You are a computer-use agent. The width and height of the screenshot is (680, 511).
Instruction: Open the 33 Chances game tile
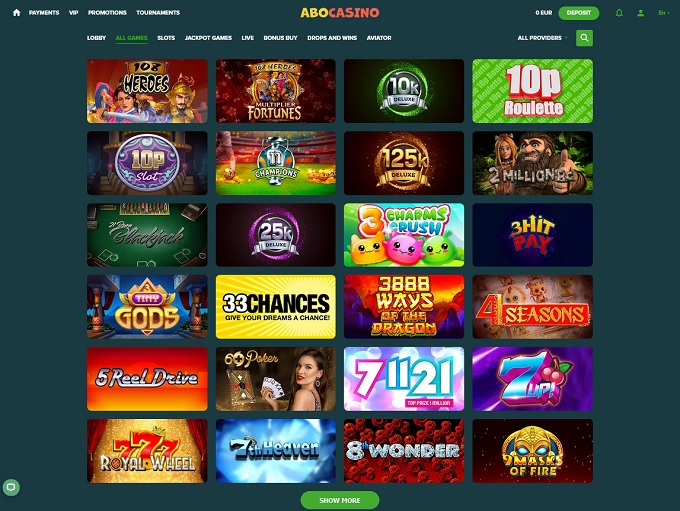pyautogui.click(x=275, y=307)
